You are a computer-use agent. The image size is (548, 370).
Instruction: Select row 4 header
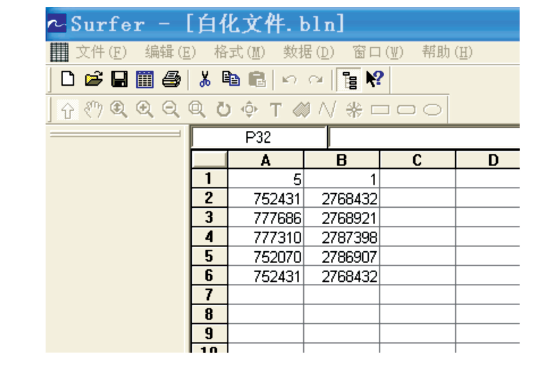click(209, 237)
